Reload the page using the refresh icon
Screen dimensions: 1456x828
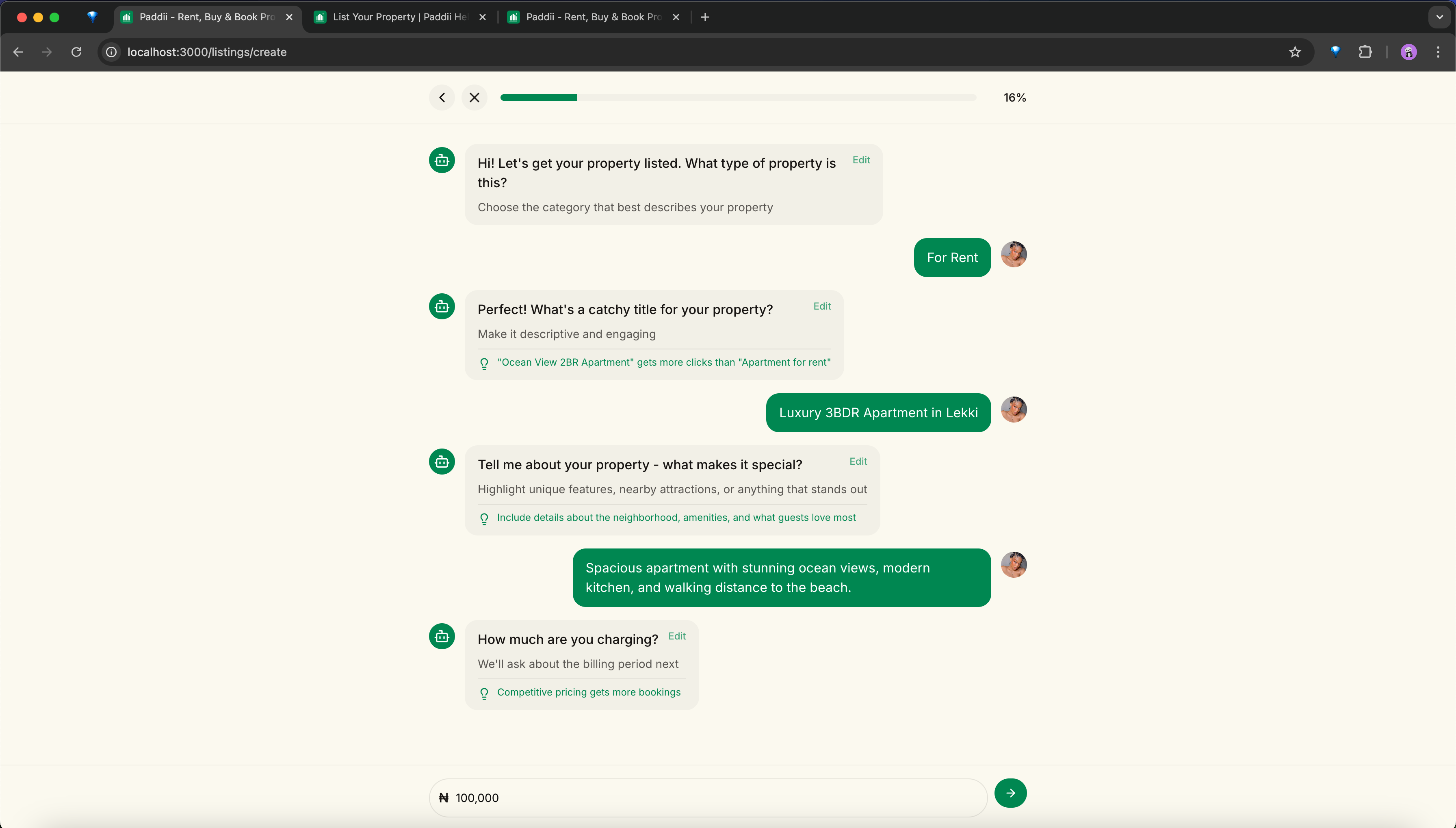coord(76,52)
